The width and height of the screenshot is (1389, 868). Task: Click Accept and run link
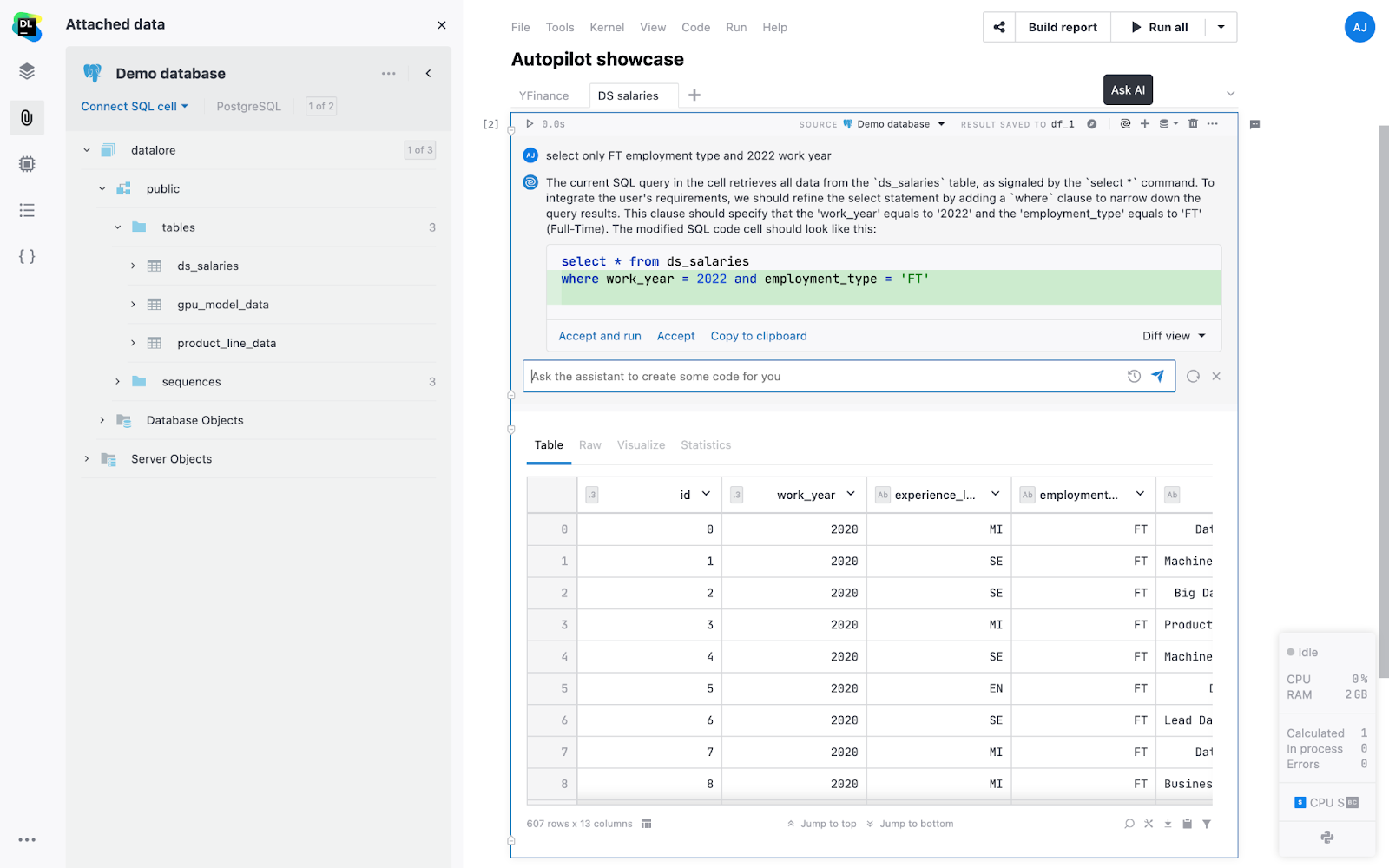tap(600, 336)
